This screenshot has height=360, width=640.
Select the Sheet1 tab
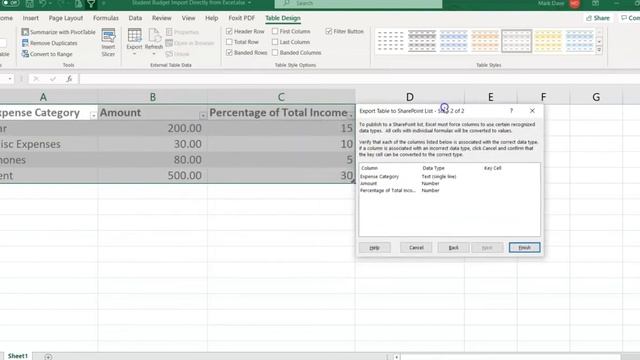click(x=18, y=356)
